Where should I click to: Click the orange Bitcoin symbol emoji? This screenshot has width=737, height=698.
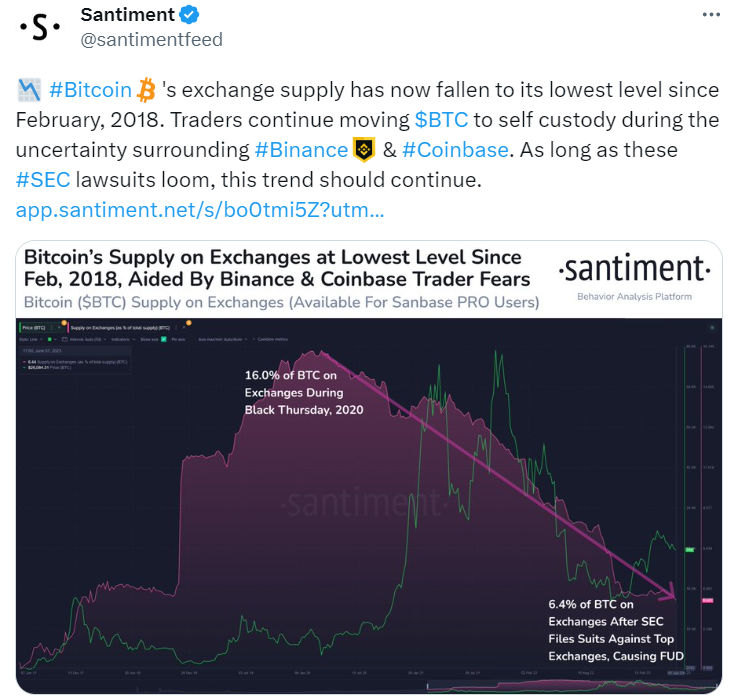146,90
